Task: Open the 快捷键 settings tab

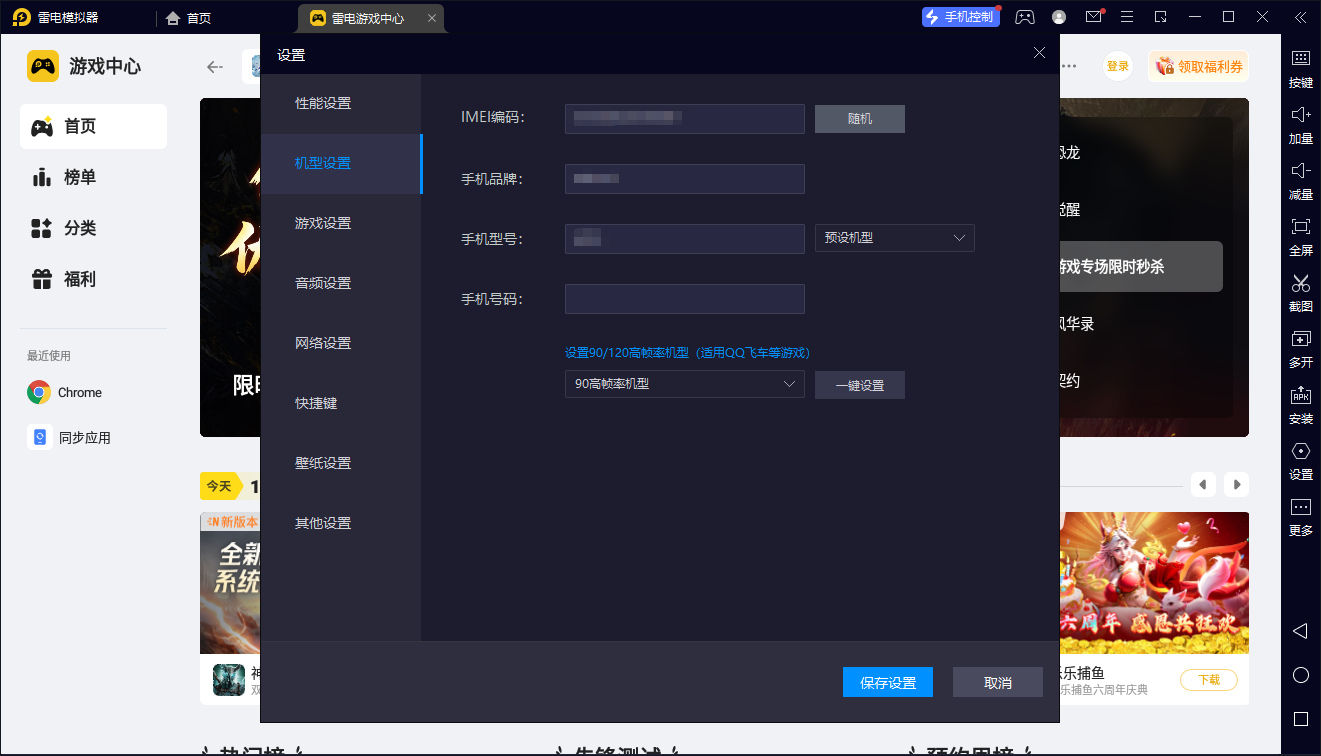Action: click(316, 404)
